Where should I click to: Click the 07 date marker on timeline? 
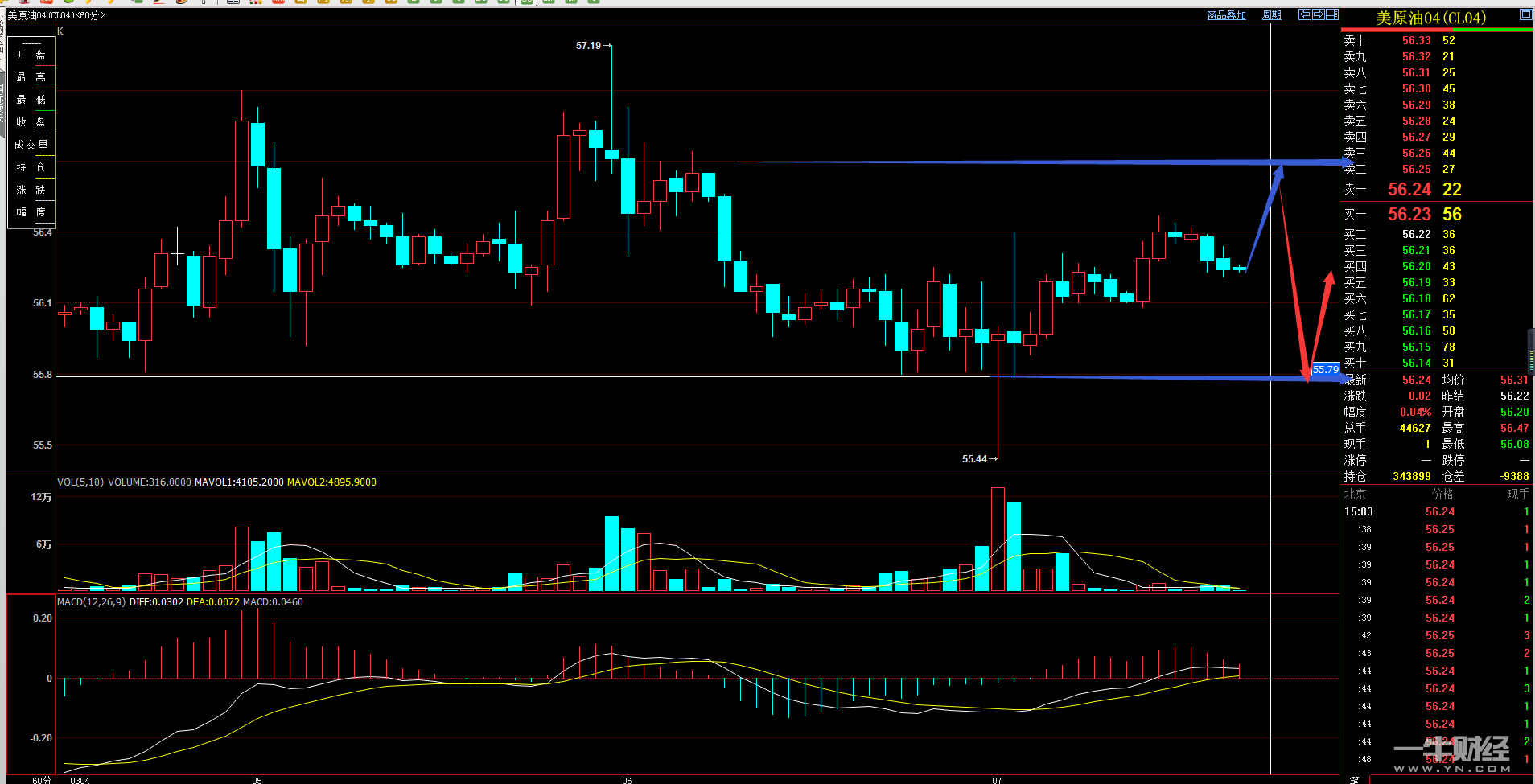pyautogui.click(x=997, y=780)
